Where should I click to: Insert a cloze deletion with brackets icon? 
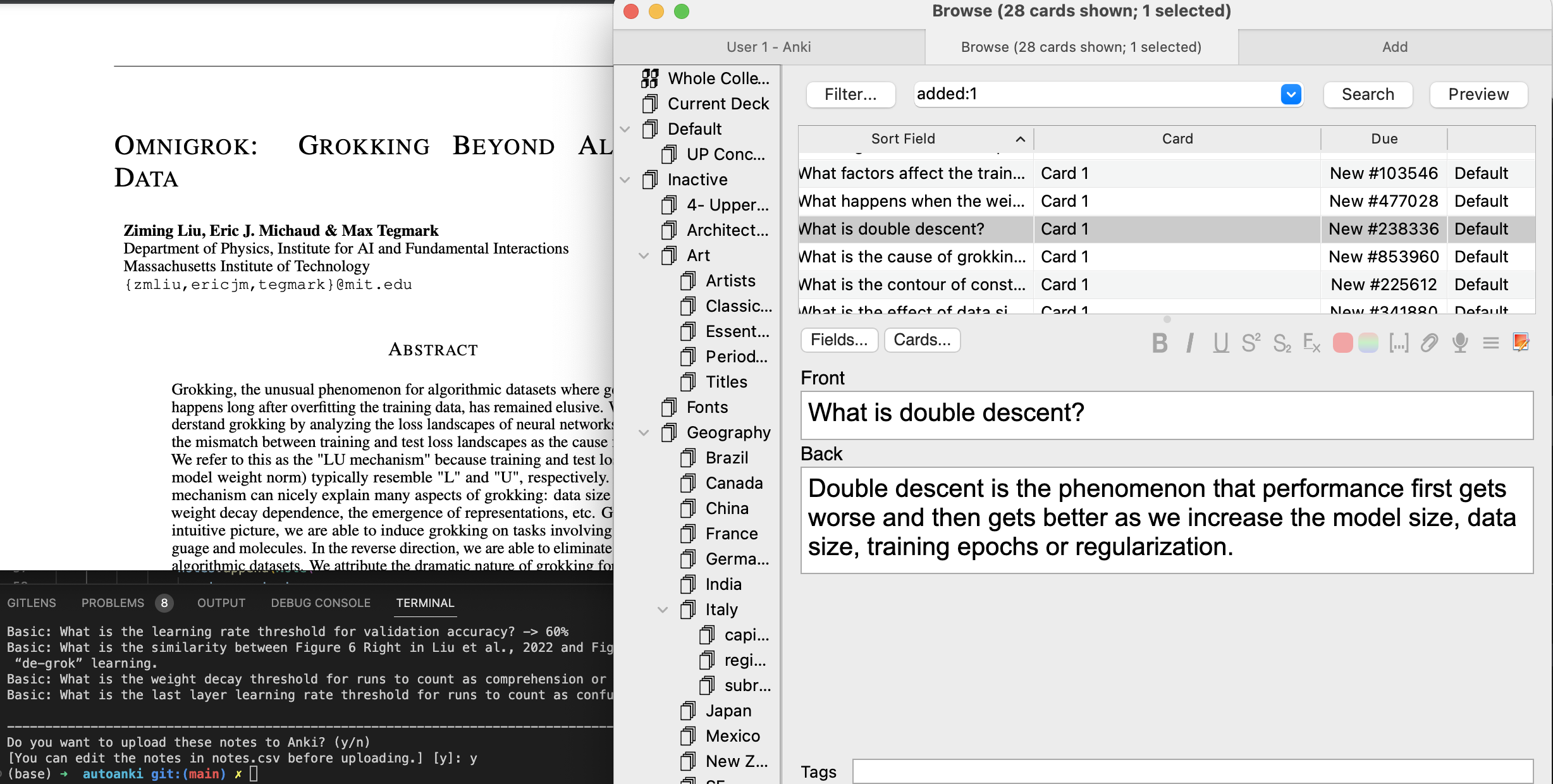pyautogui.click(x=1398, y=343)
